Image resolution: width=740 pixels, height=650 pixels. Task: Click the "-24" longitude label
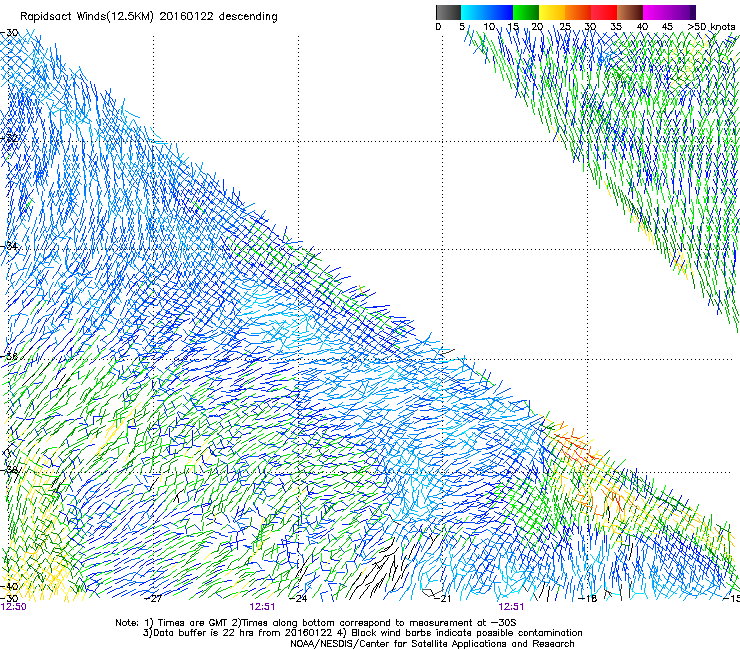(x=298, y=599)
